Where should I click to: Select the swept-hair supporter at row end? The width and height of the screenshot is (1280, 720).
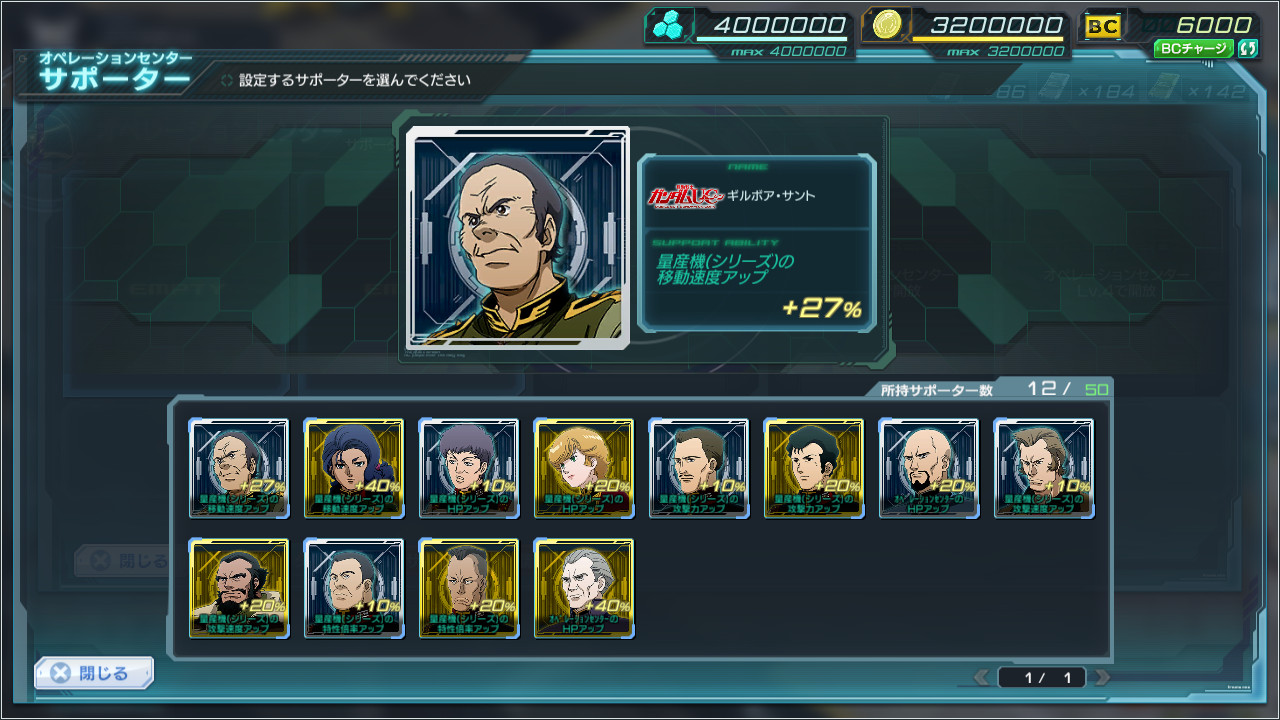point(1044,468)
